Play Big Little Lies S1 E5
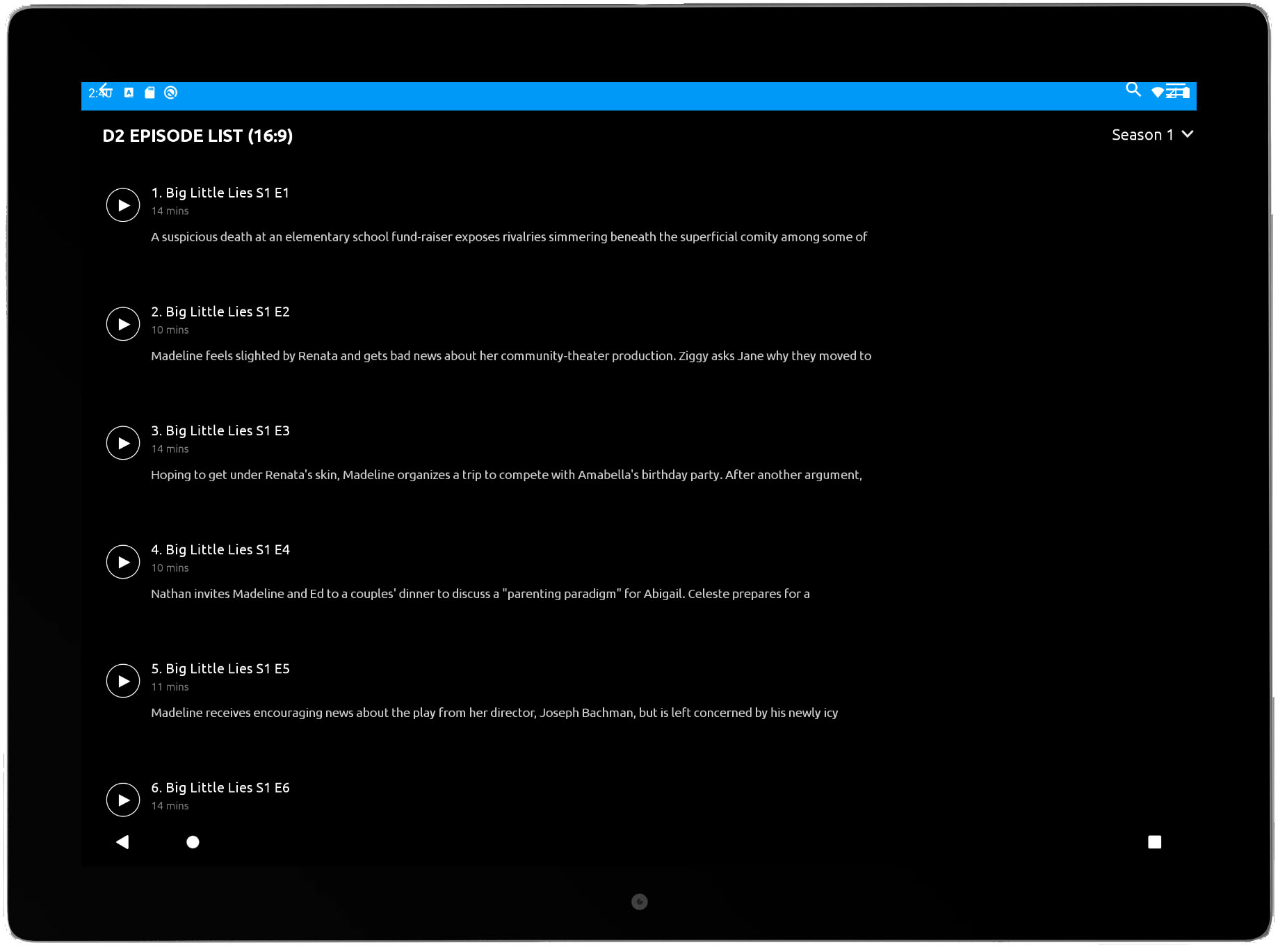This screenshot has height=952, width=1278. (x=123, y=681)
